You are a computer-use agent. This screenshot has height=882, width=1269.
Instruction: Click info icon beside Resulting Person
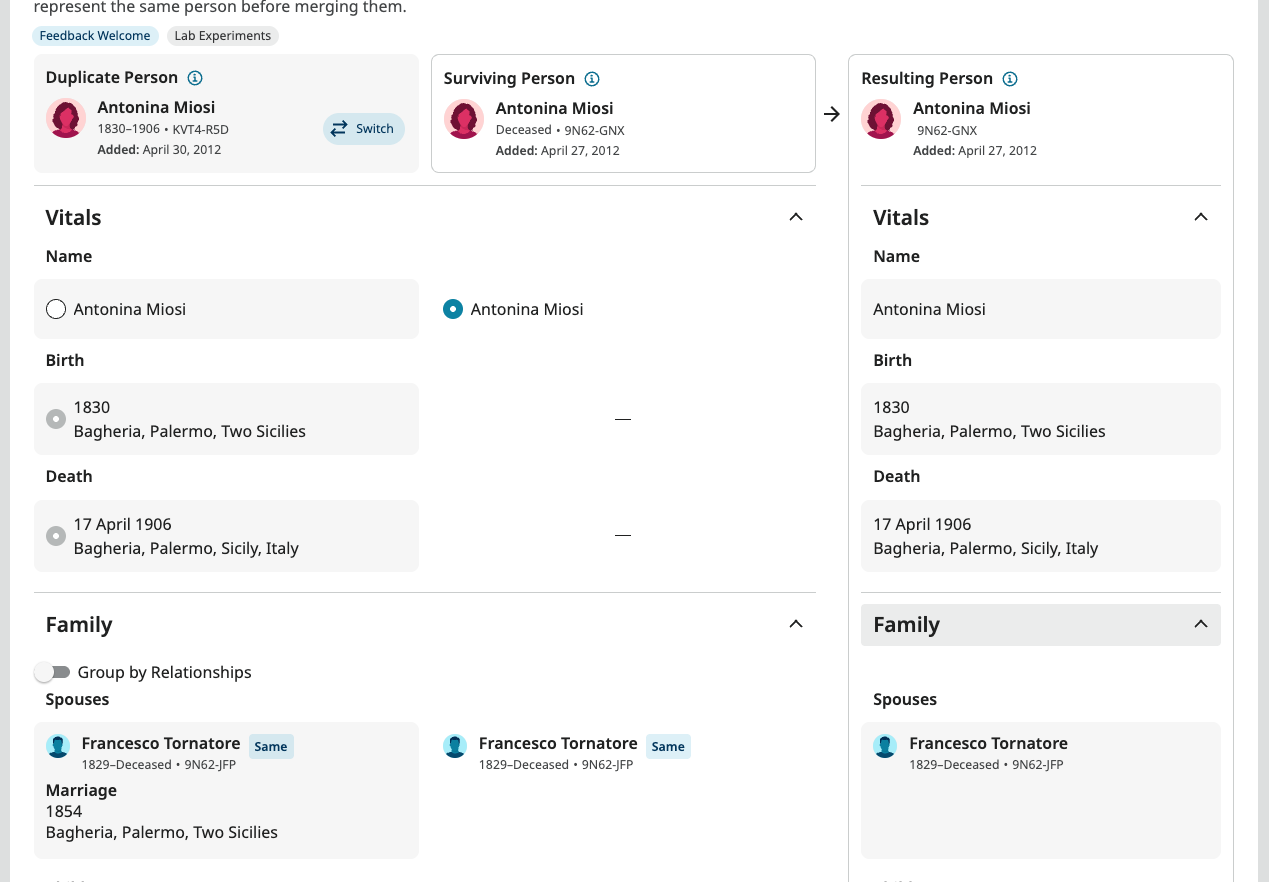(x=1010, y=79)
